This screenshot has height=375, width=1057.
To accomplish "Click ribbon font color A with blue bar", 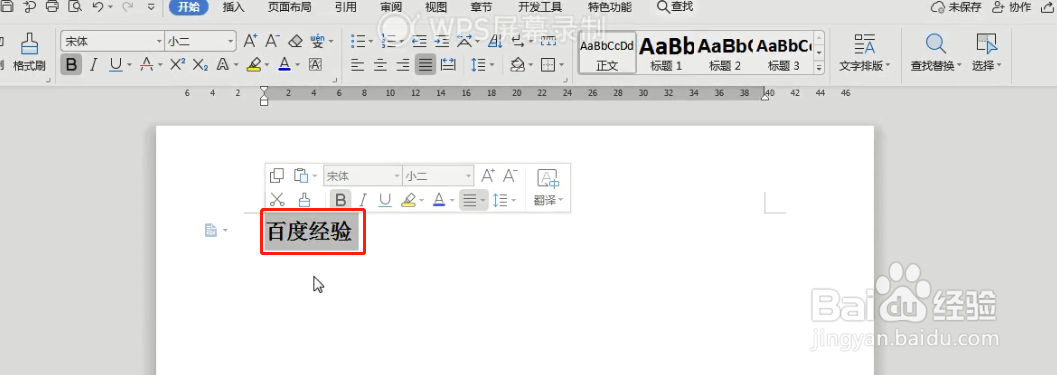I will [x=284, y=65].
